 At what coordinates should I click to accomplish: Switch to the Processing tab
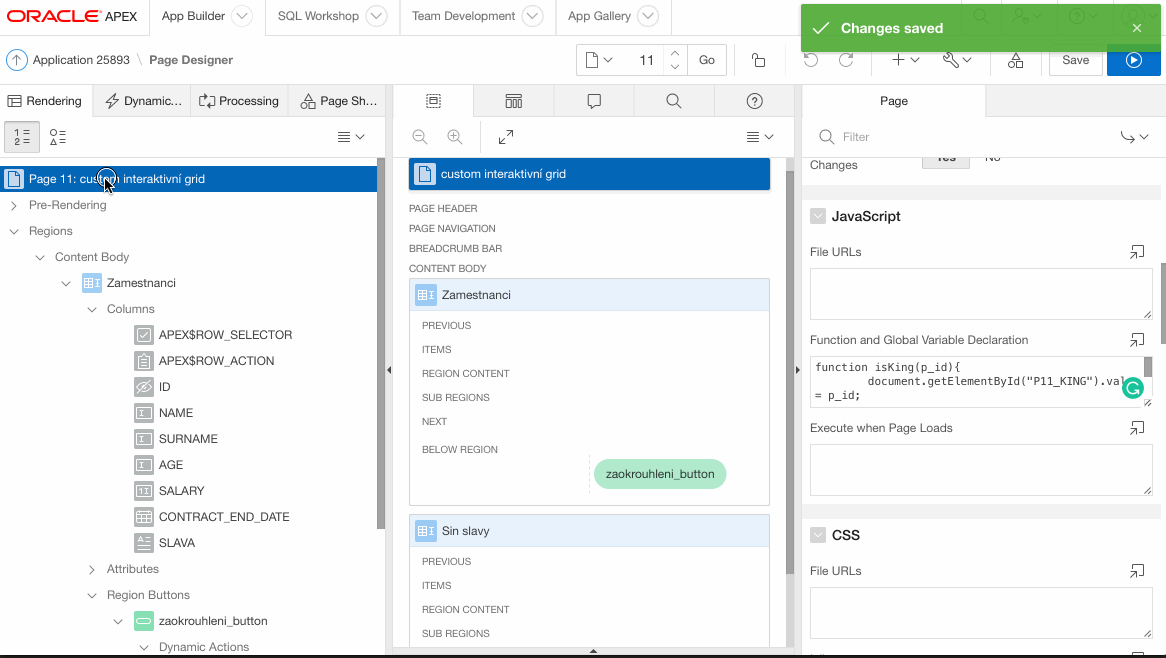(x=239, y=101)
